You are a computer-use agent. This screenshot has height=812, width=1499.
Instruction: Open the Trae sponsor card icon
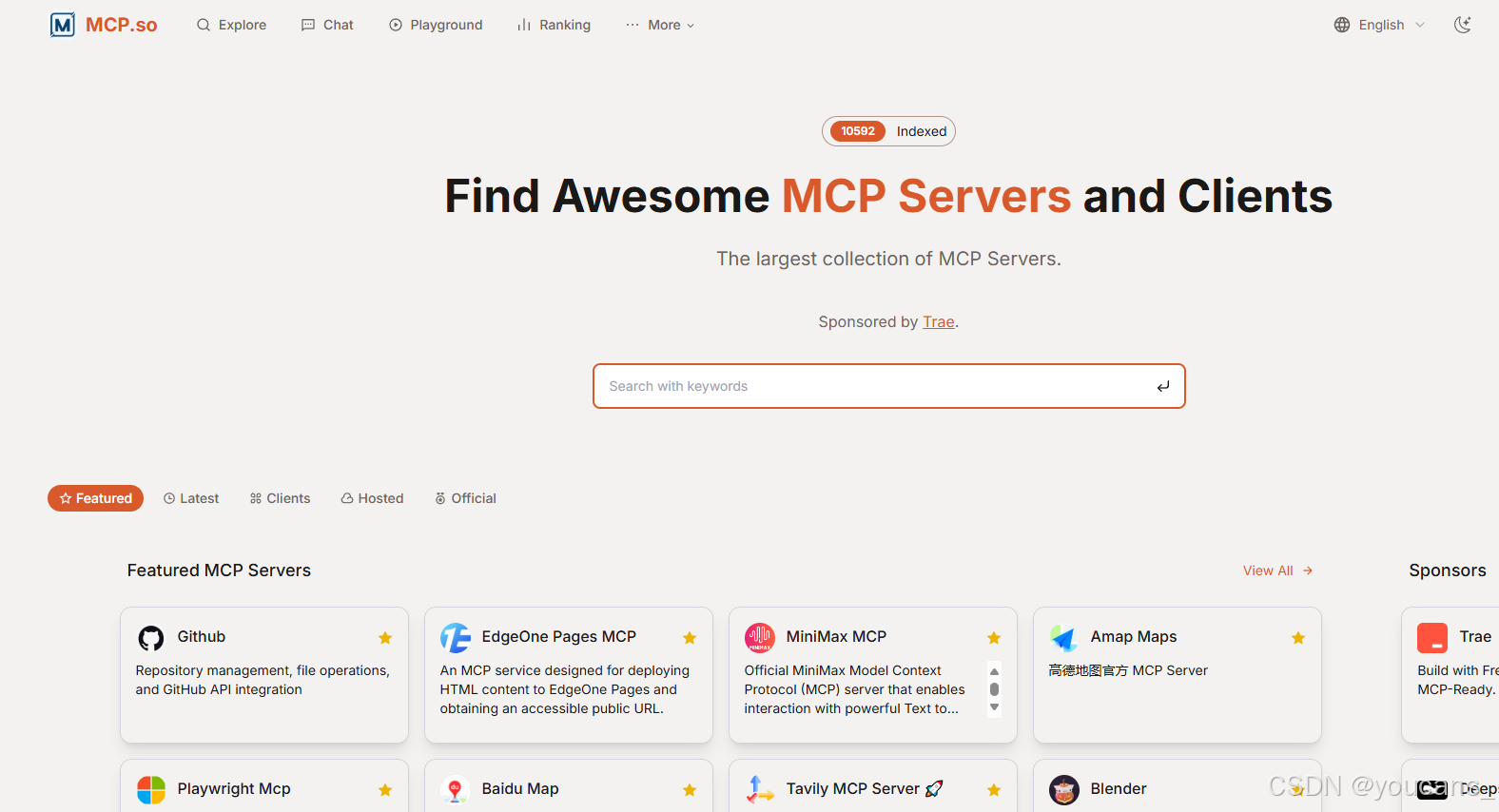click(x=1432, y=638)
